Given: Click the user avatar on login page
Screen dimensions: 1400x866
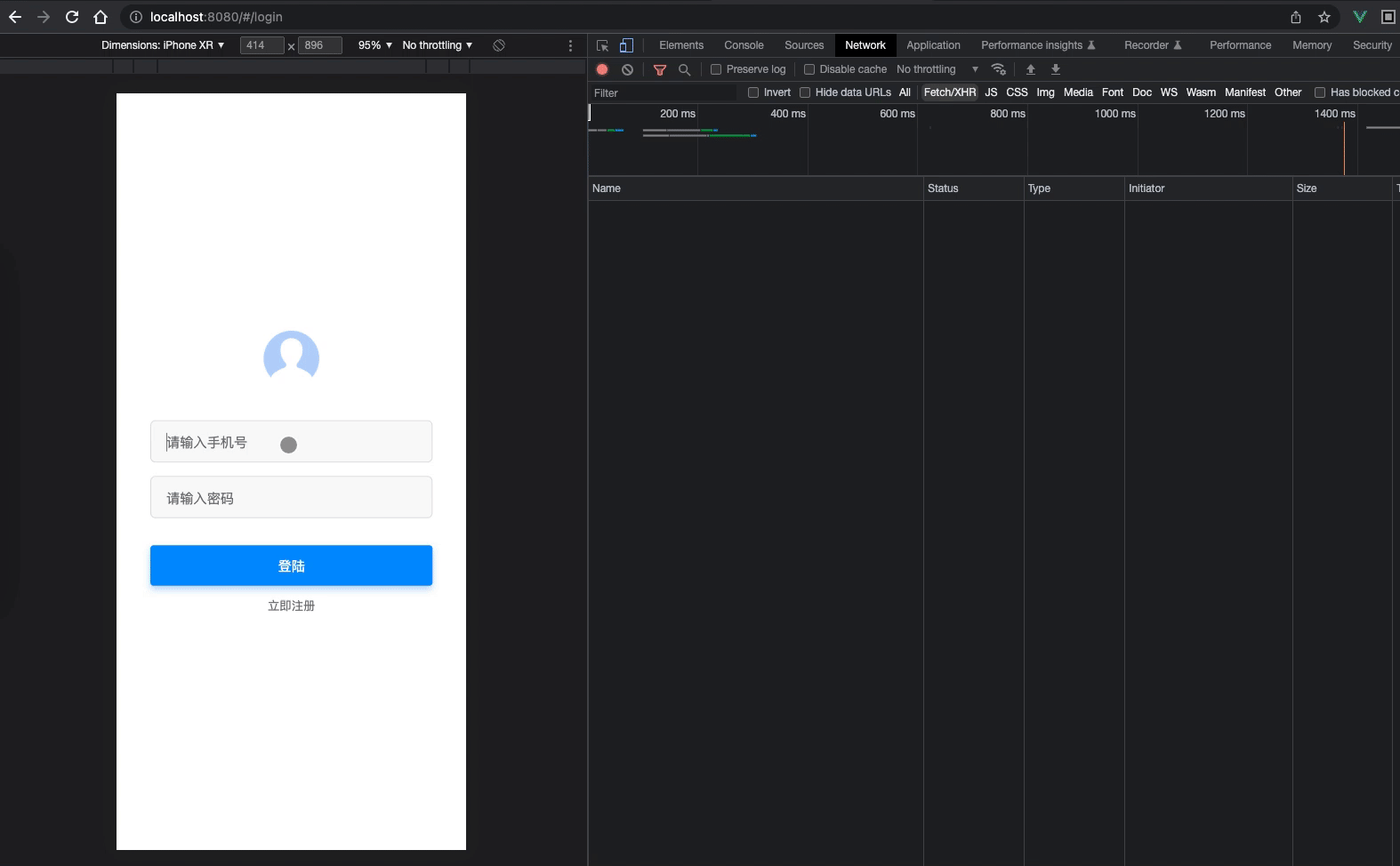Looking at the screenshot, I should tap(291, 357).
